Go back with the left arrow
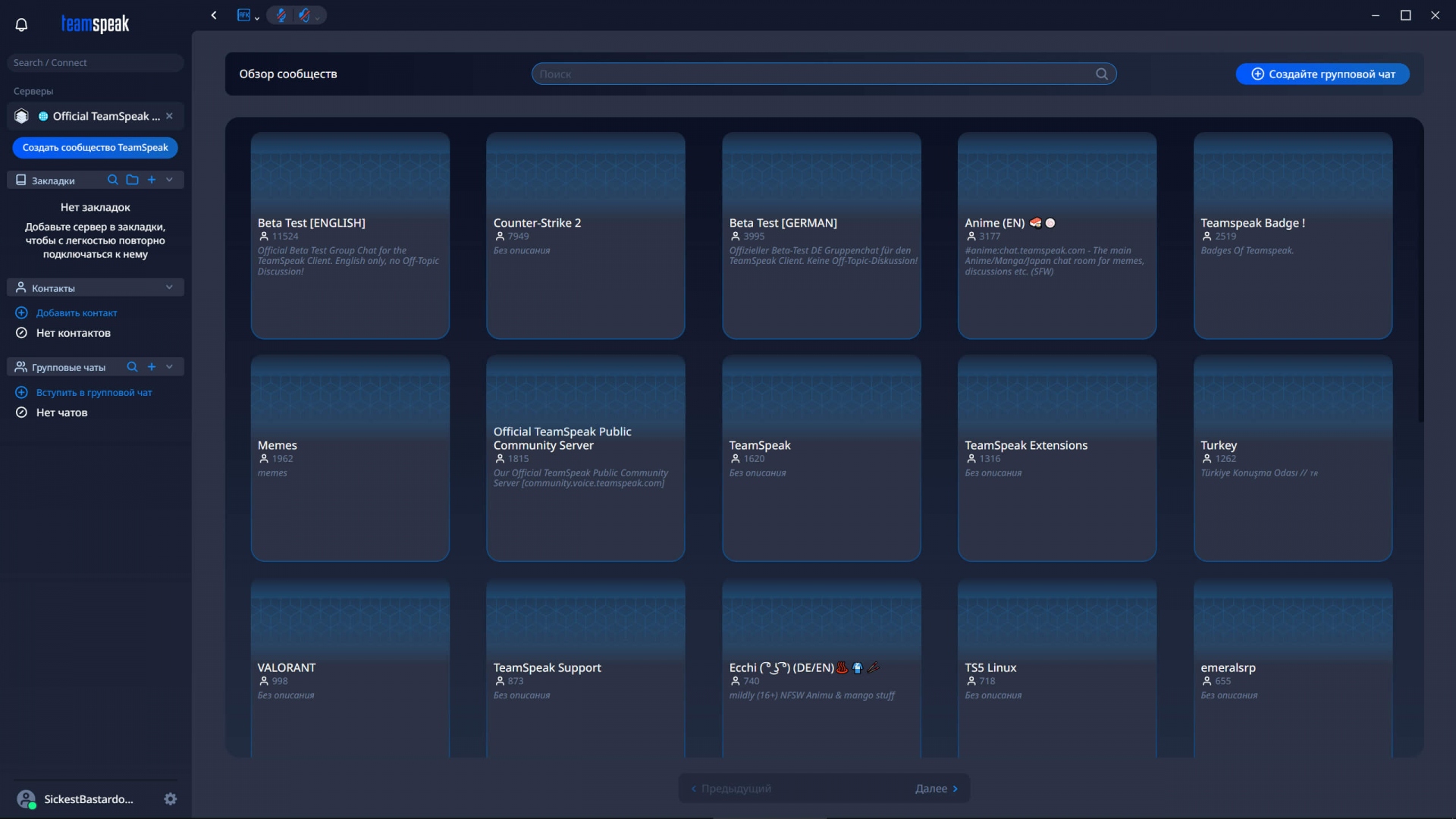This screenshot has width=1456, height=819. [214, 15]
